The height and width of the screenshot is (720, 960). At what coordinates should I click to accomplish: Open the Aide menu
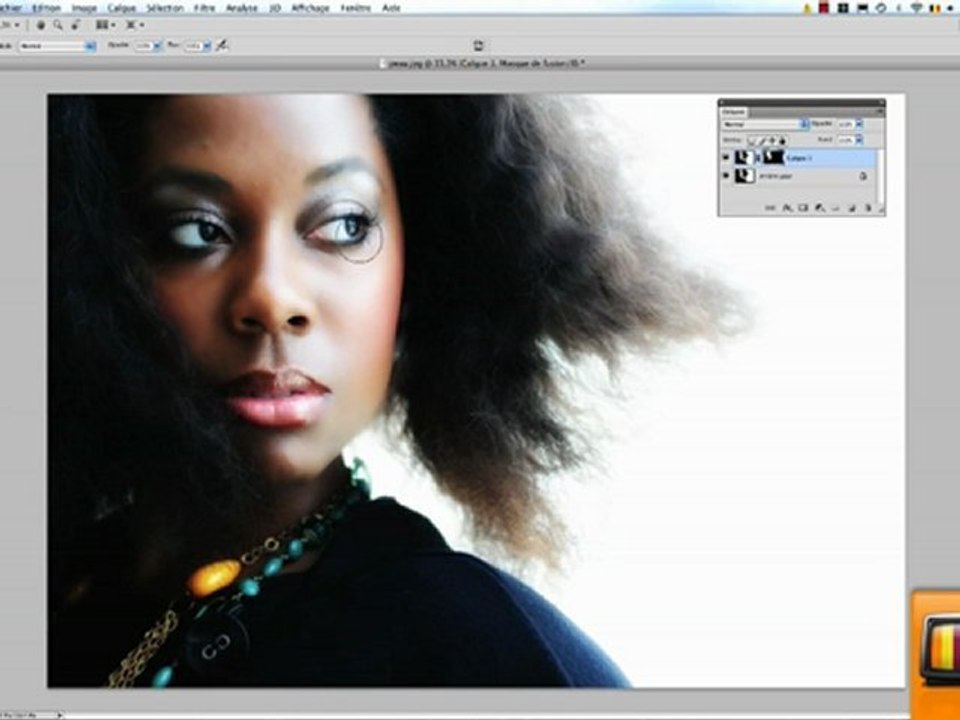tap(391, 8)
